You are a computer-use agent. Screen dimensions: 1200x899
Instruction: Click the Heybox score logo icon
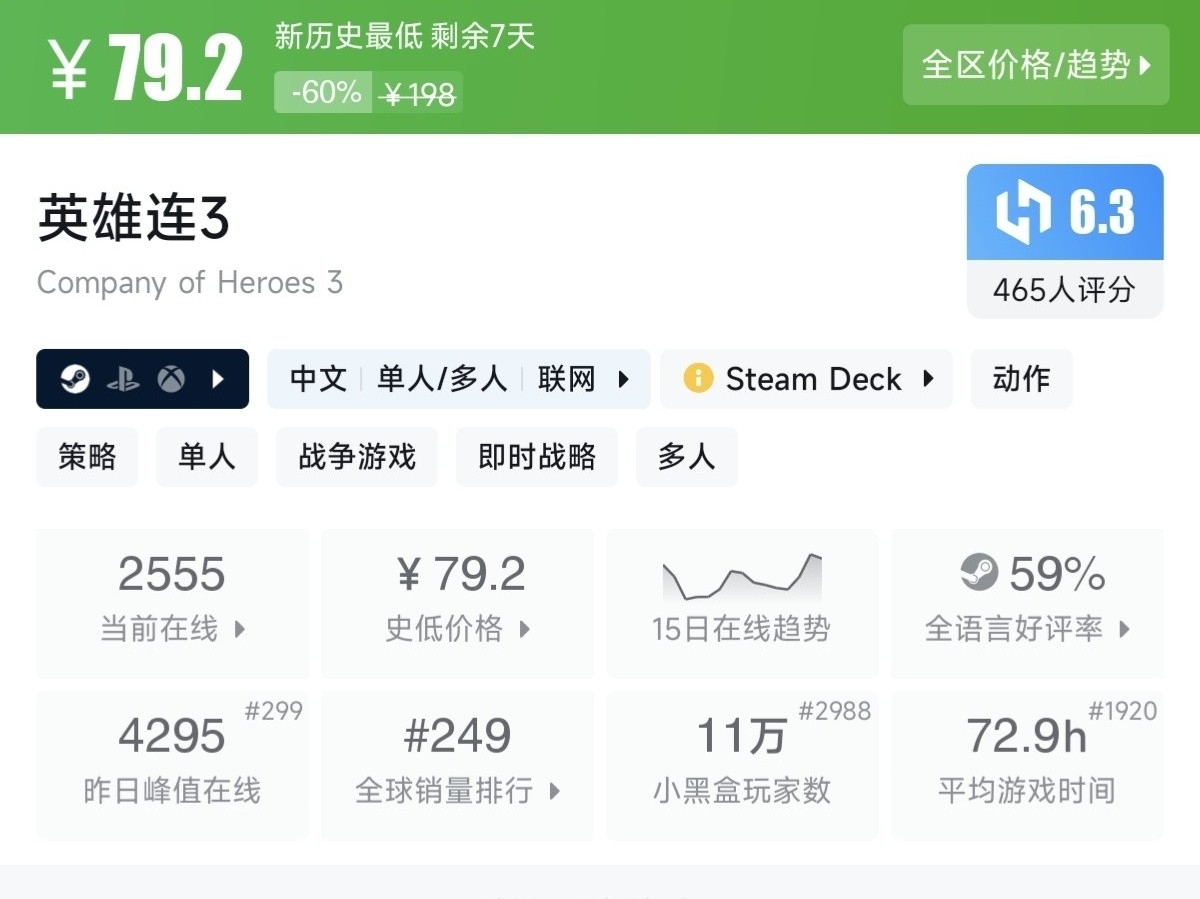pos(1023,212)
